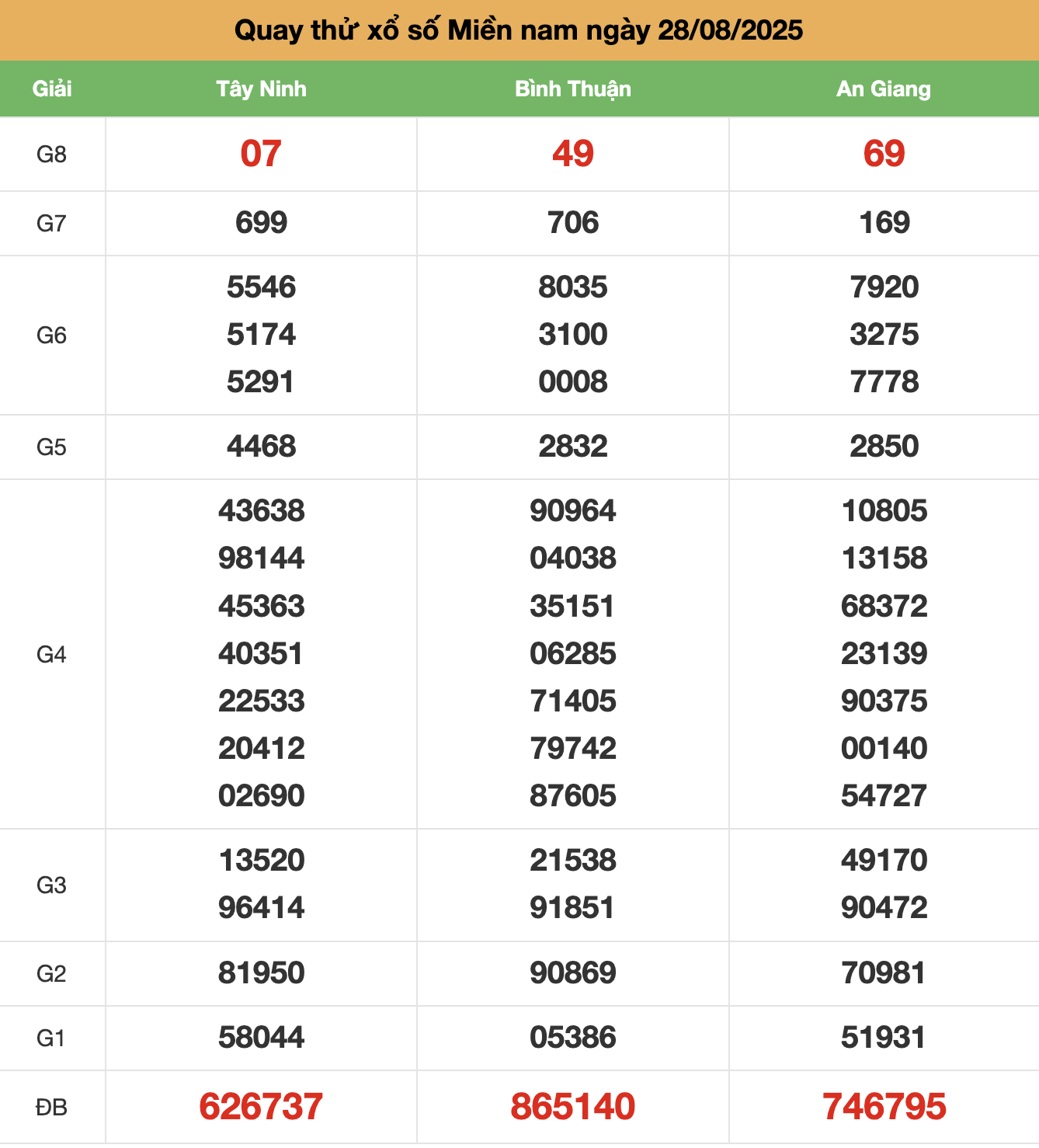
Task: Click the G3 result 13520
Action: 261,861
